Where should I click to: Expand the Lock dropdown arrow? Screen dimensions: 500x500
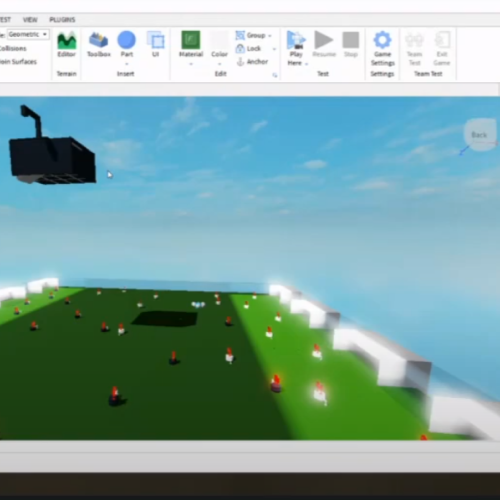pos(274,49)
